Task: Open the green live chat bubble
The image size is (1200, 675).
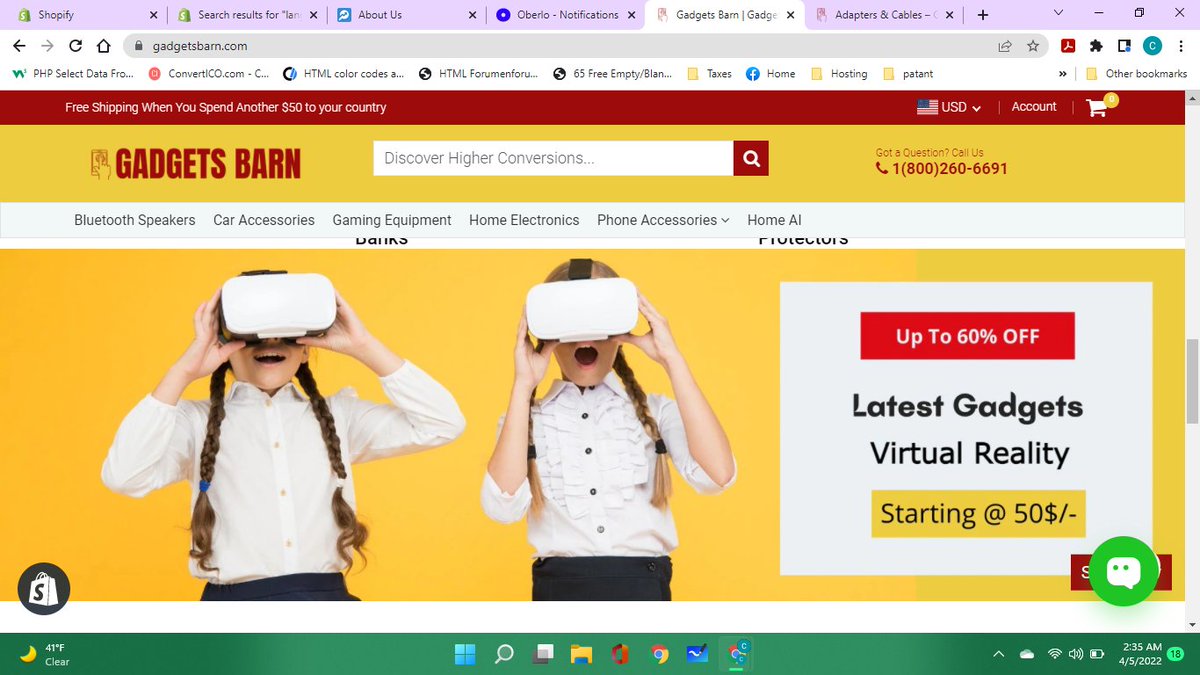Action: [1123, 571]
